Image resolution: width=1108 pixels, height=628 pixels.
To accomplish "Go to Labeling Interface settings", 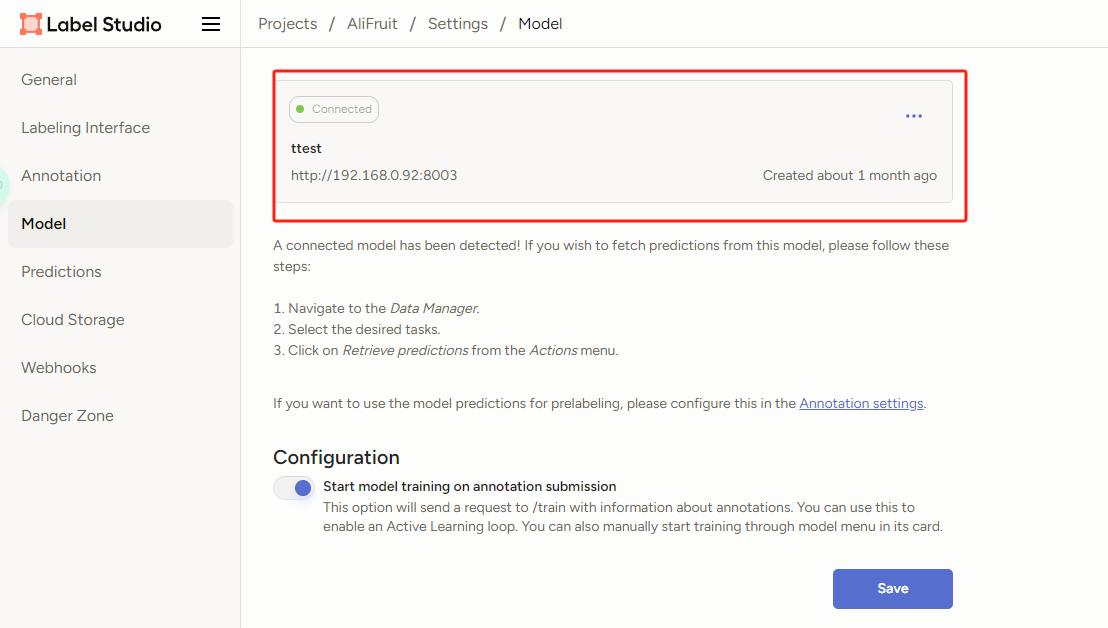I will click(85, 128).
